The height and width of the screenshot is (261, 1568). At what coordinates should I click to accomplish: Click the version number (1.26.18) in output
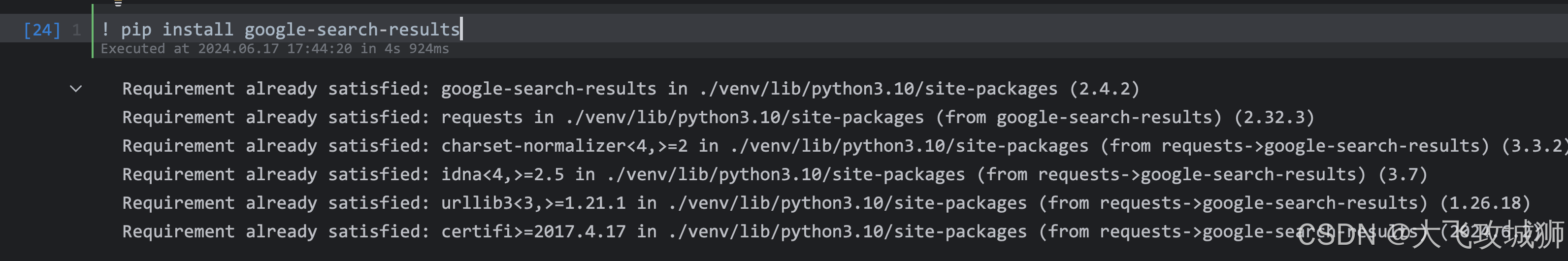click(x=1485, y=202)
